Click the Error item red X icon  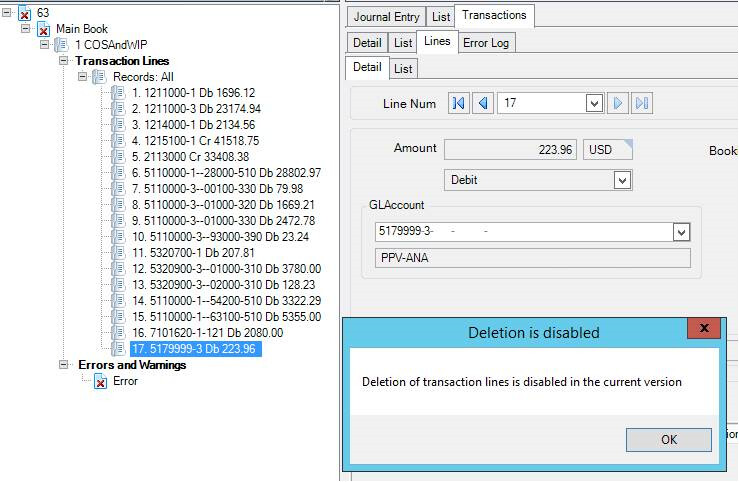[100, 381]
